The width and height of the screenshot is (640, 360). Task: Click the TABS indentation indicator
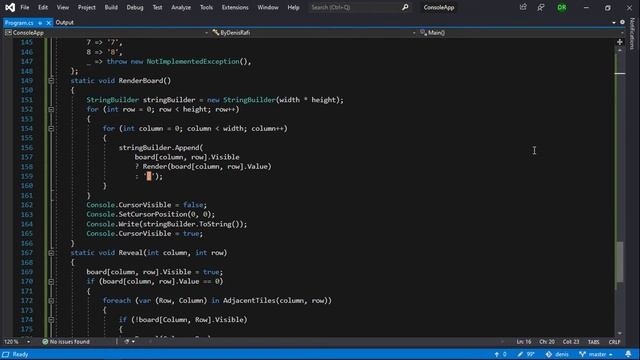593,342
